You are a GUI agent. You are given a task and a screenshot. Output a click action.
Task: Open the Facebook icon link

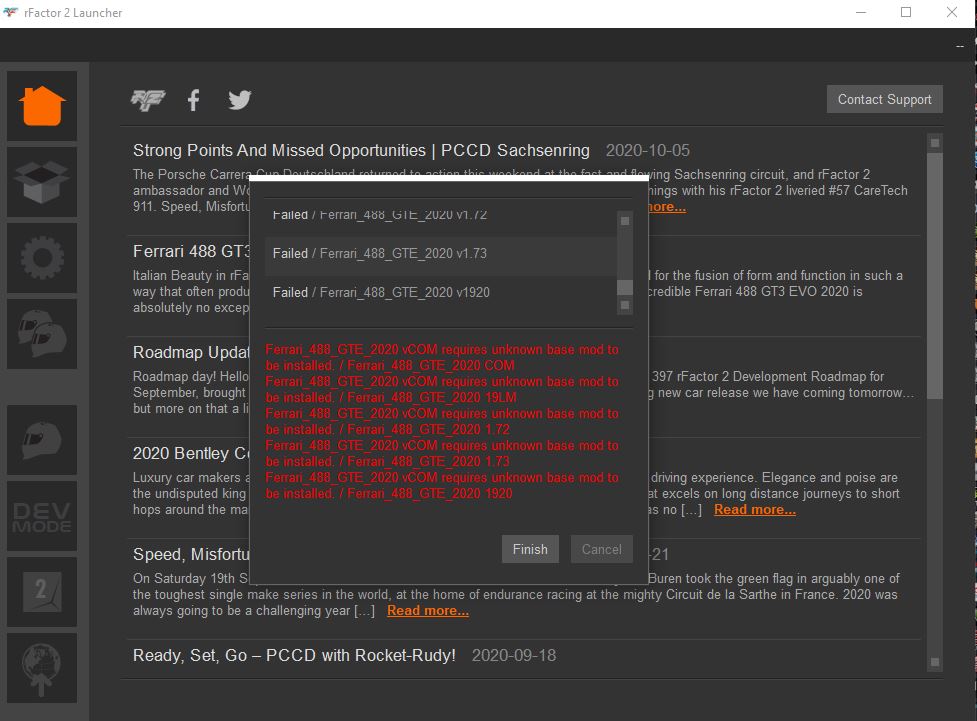[194, 100]
